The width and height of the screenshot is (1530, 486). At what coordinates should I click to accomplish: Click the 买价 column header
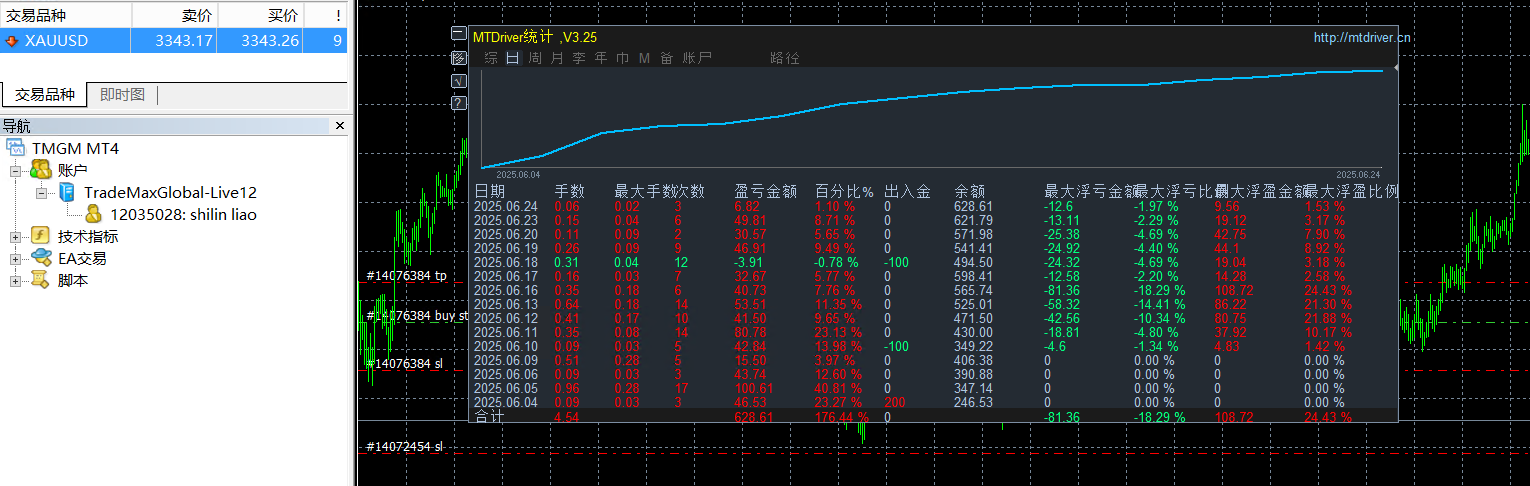point(260,15)
